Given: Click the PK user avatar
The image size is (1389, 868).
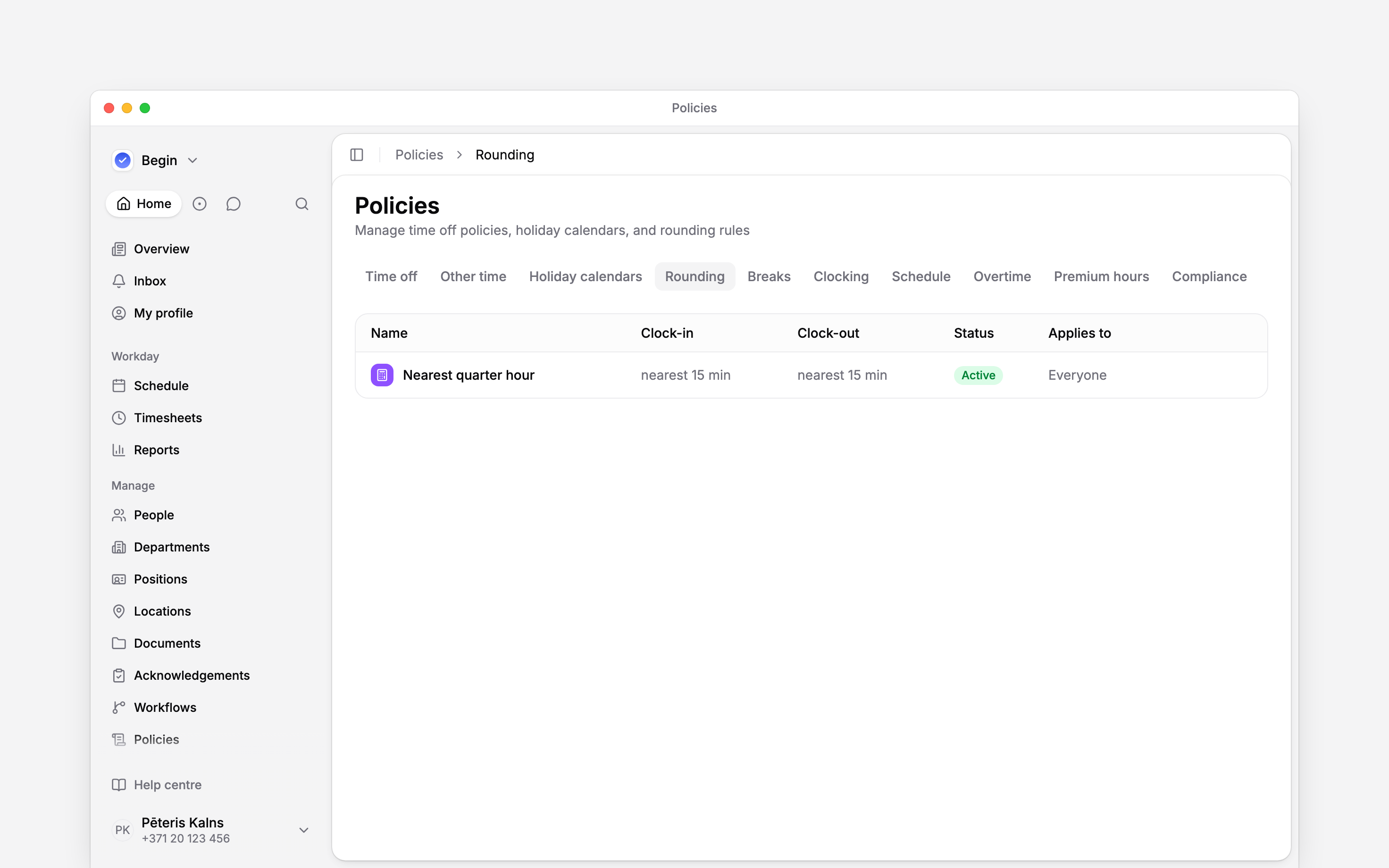Looking at the screenshot, I should pyautogui.click(x=122, y=830).
